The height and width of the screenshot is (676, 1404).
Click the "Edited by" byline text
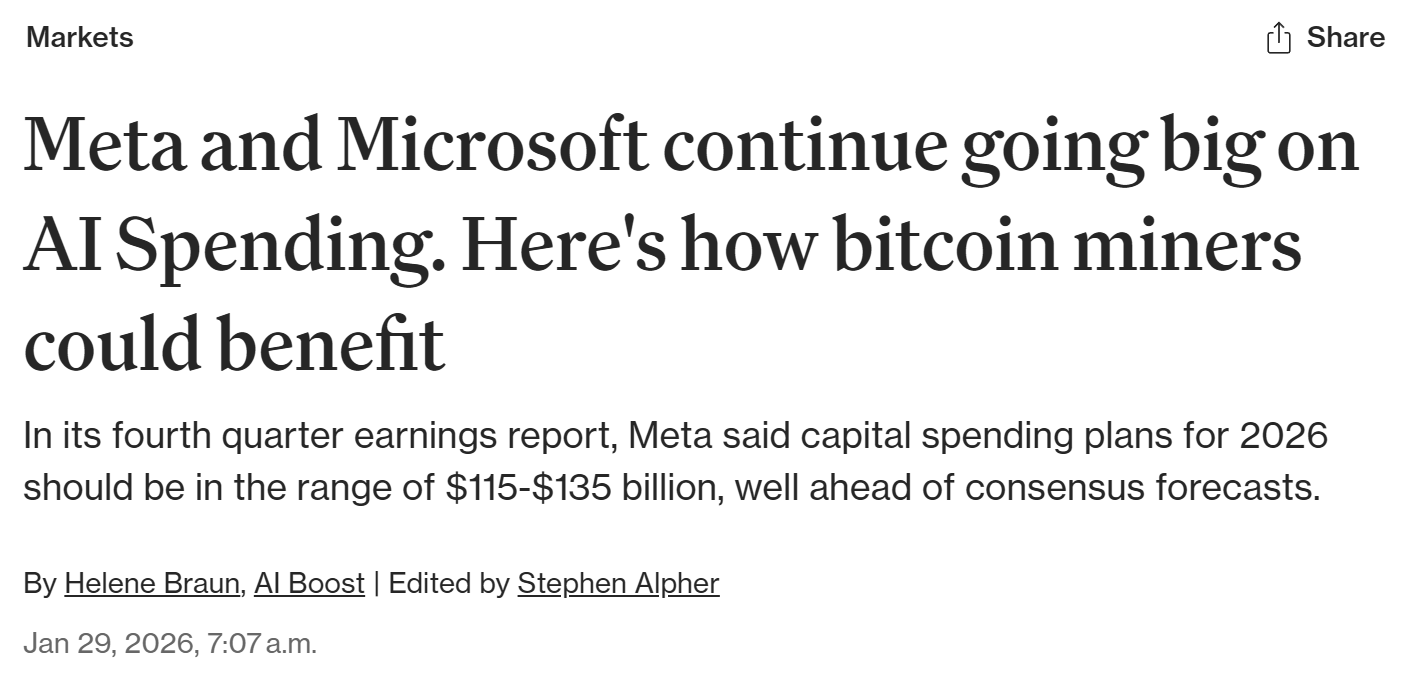point(449,583)
